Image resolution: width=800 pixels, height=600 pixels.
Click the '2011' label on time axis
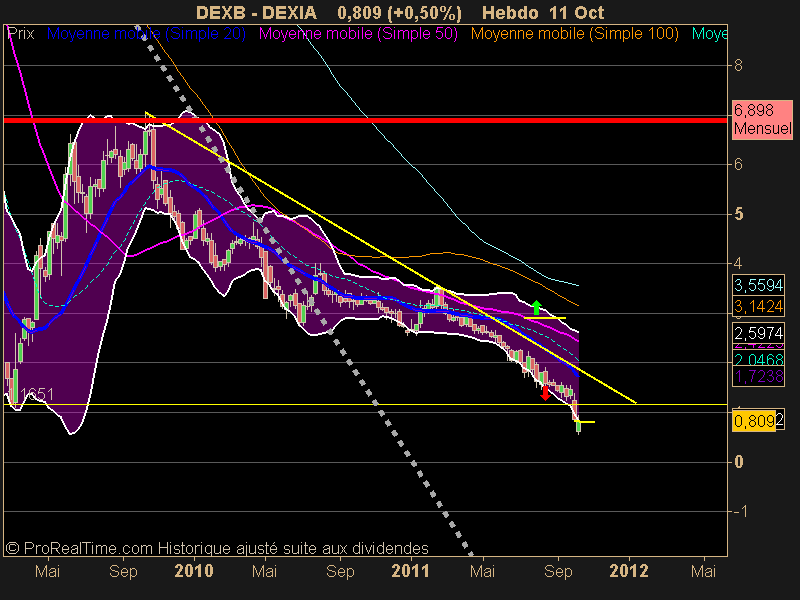pyautogui.click(x=410, y=571)
